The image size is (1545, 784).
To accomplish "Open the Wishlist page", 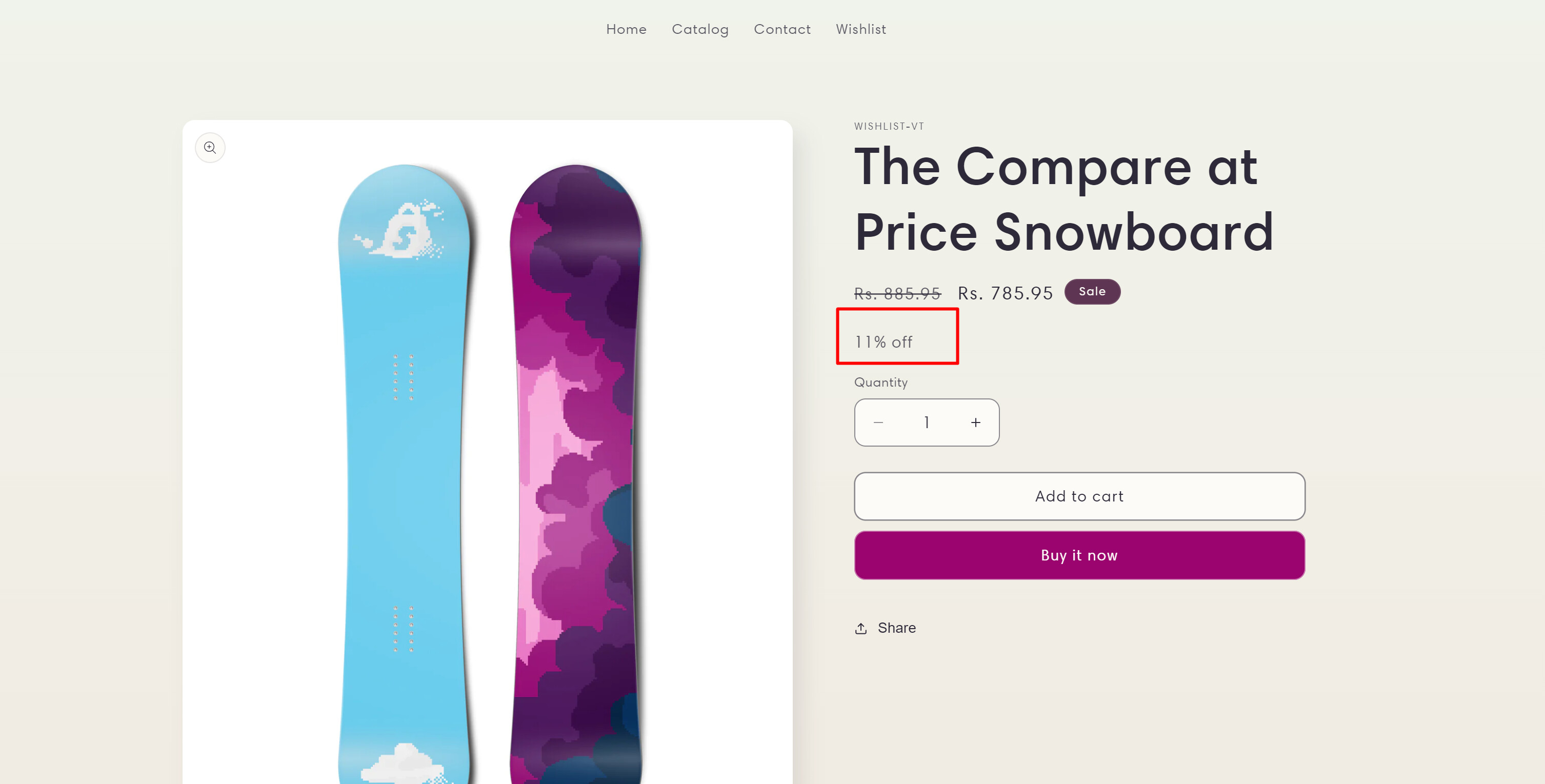I will [x=860, y=29].
